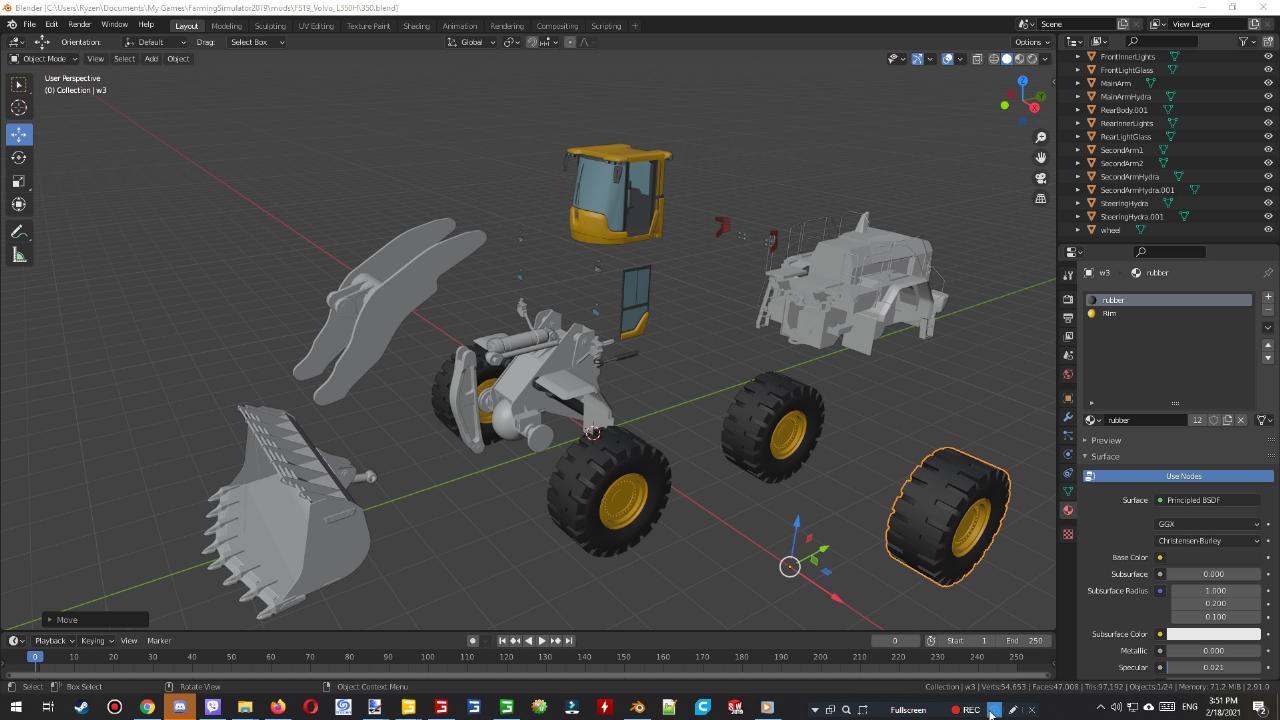Click the Principled BSDF surface shader button
The height and width of the screenshot is (720, 1280).
(1208, 500)
